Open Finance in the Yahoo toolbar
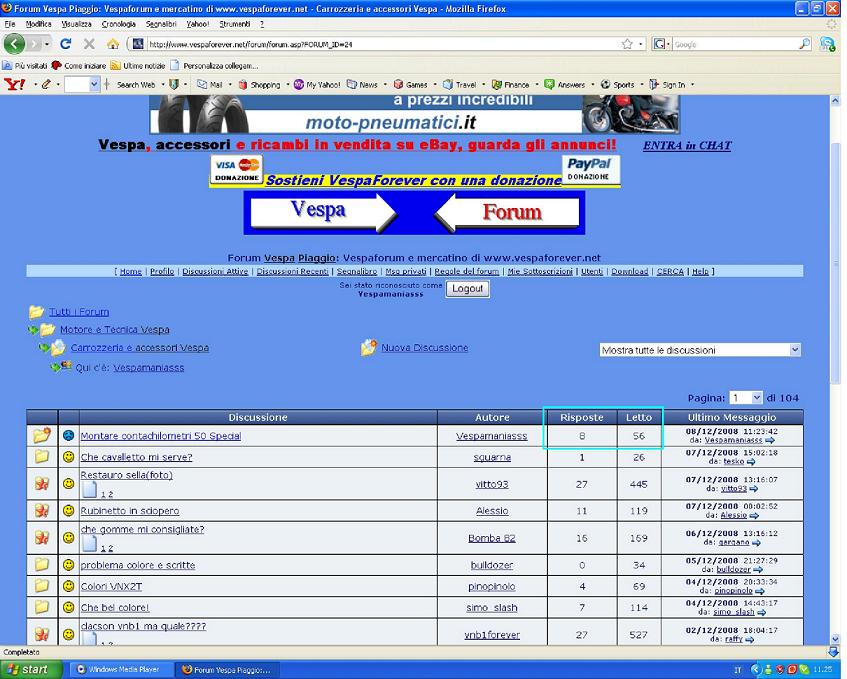Viewport: 847px width, 679px height. point(510,84)
